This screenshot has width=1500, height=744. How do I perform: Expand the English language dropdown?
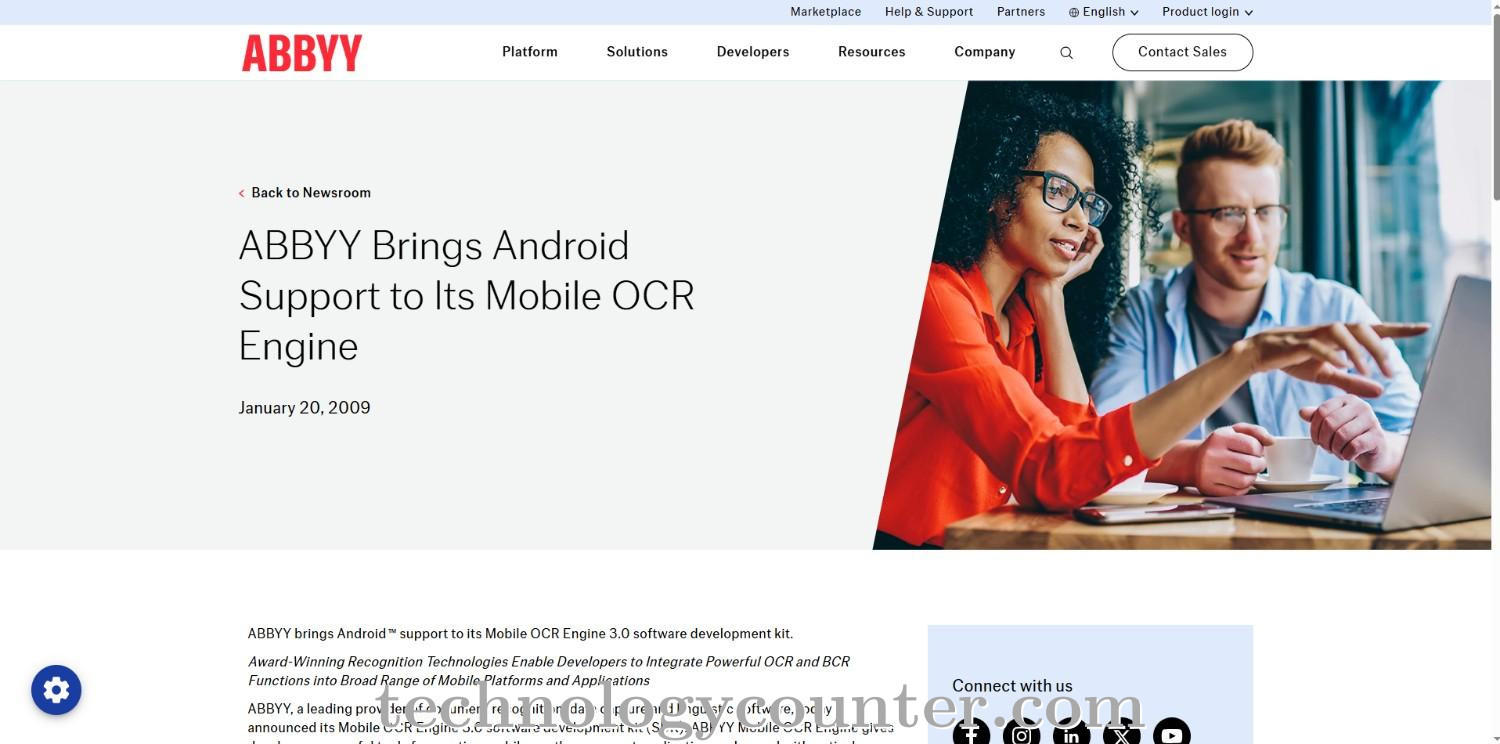[1103, 11]
